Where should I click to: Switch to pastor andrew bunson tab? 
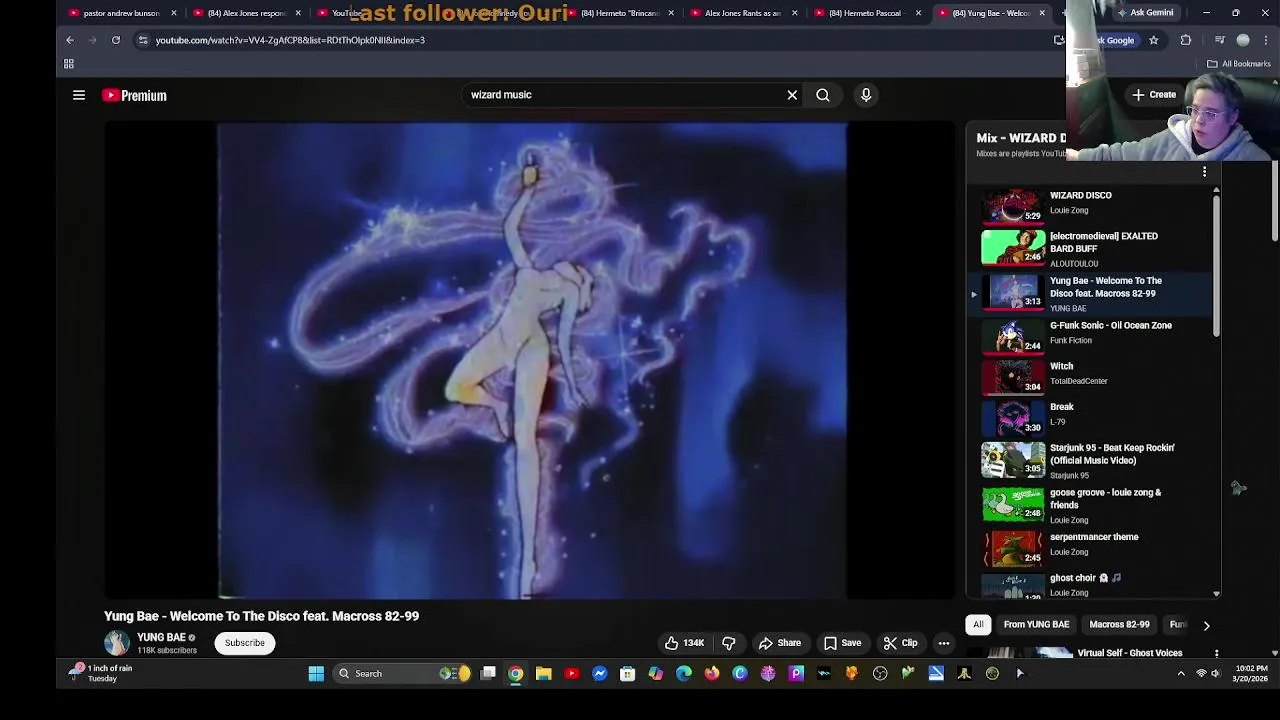coord(121,13)
